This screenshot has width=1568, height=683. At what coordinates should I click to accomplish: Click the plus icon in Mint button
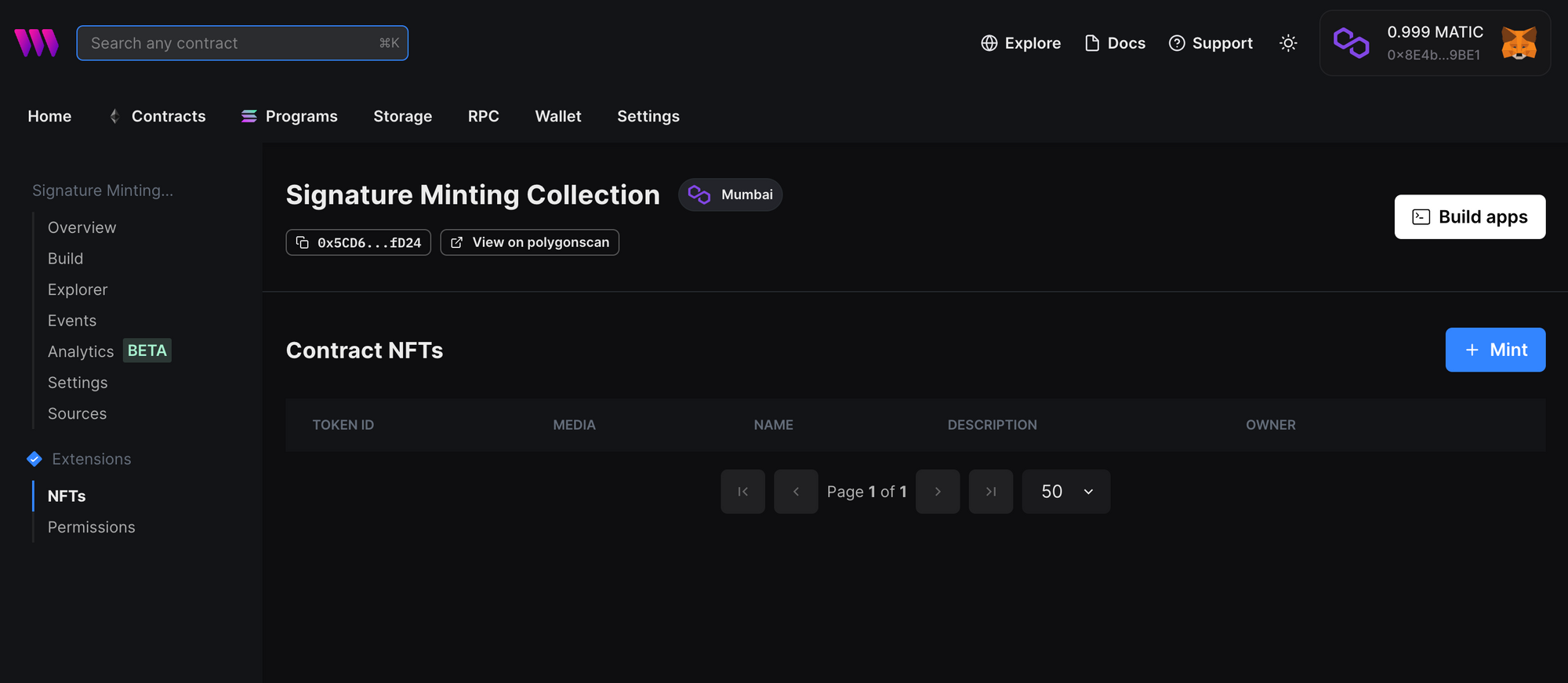1472,350
